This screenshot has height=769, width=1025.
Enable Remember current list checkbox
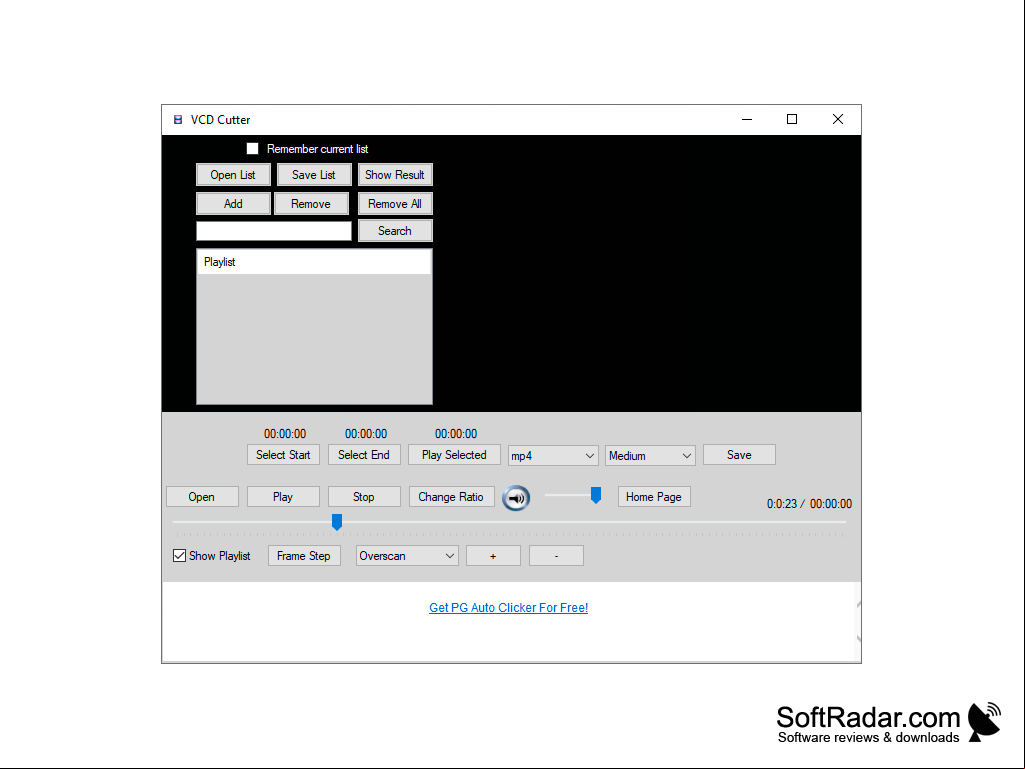pos(252,148)
